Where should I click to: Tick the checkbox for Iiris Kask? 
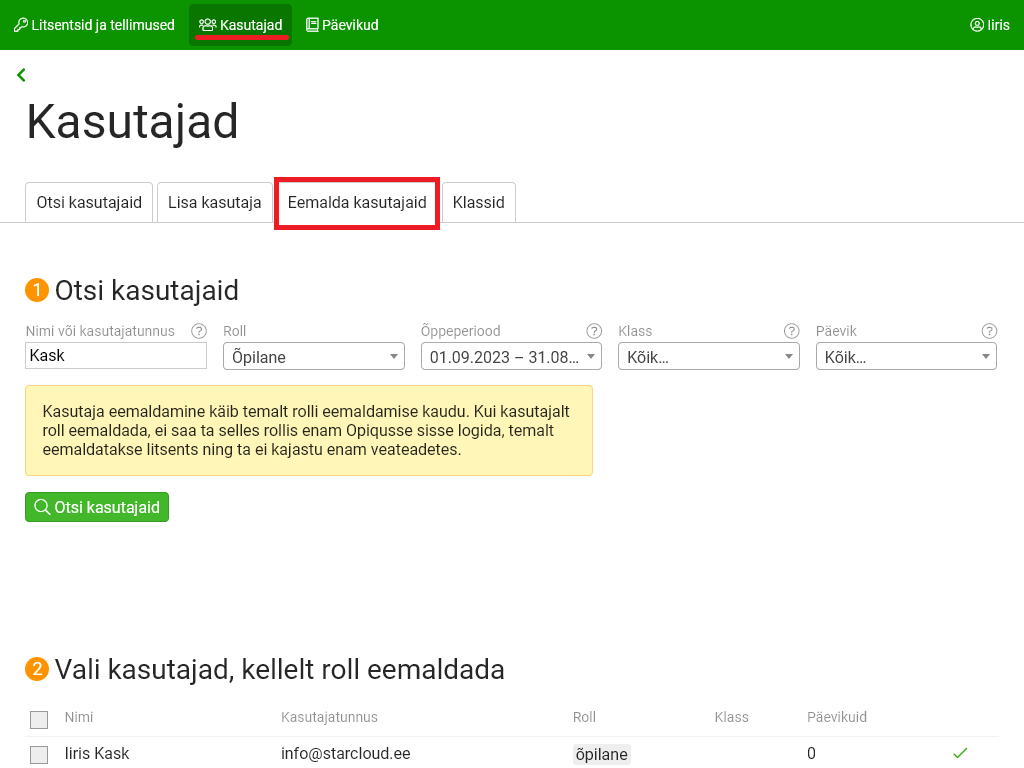[x=39, y=755]
